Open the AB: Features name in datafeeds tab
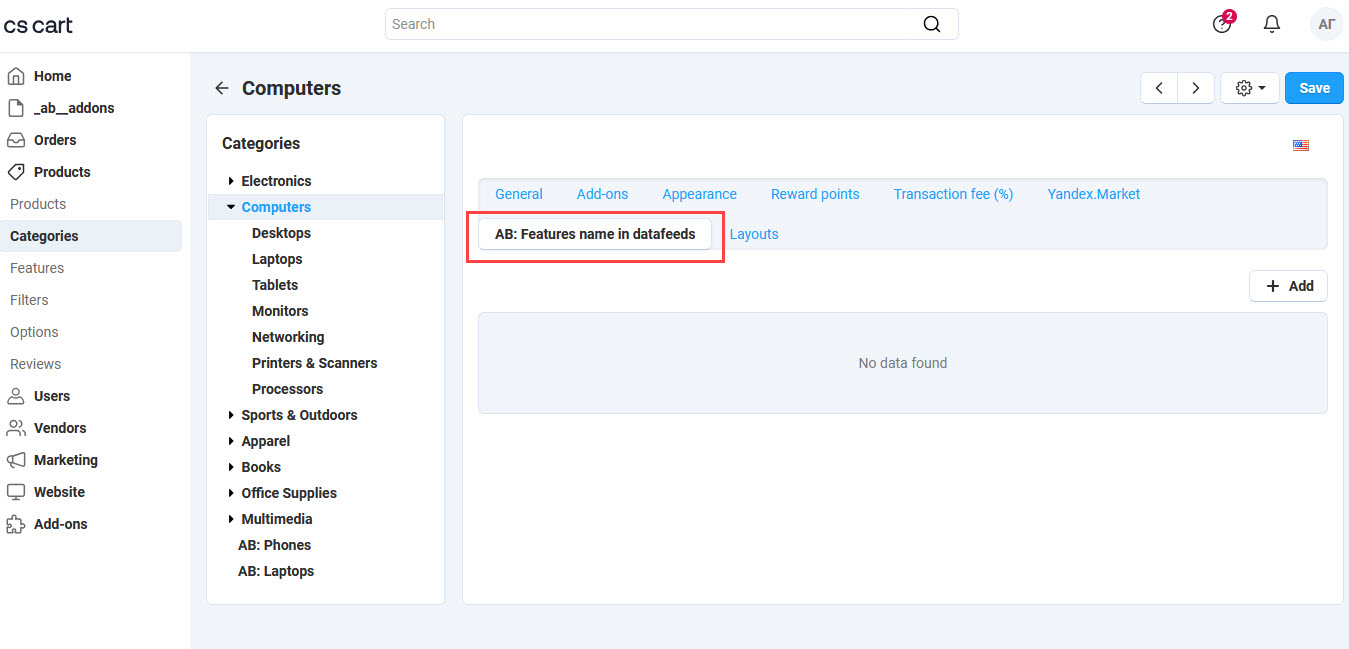 point(594,233)
